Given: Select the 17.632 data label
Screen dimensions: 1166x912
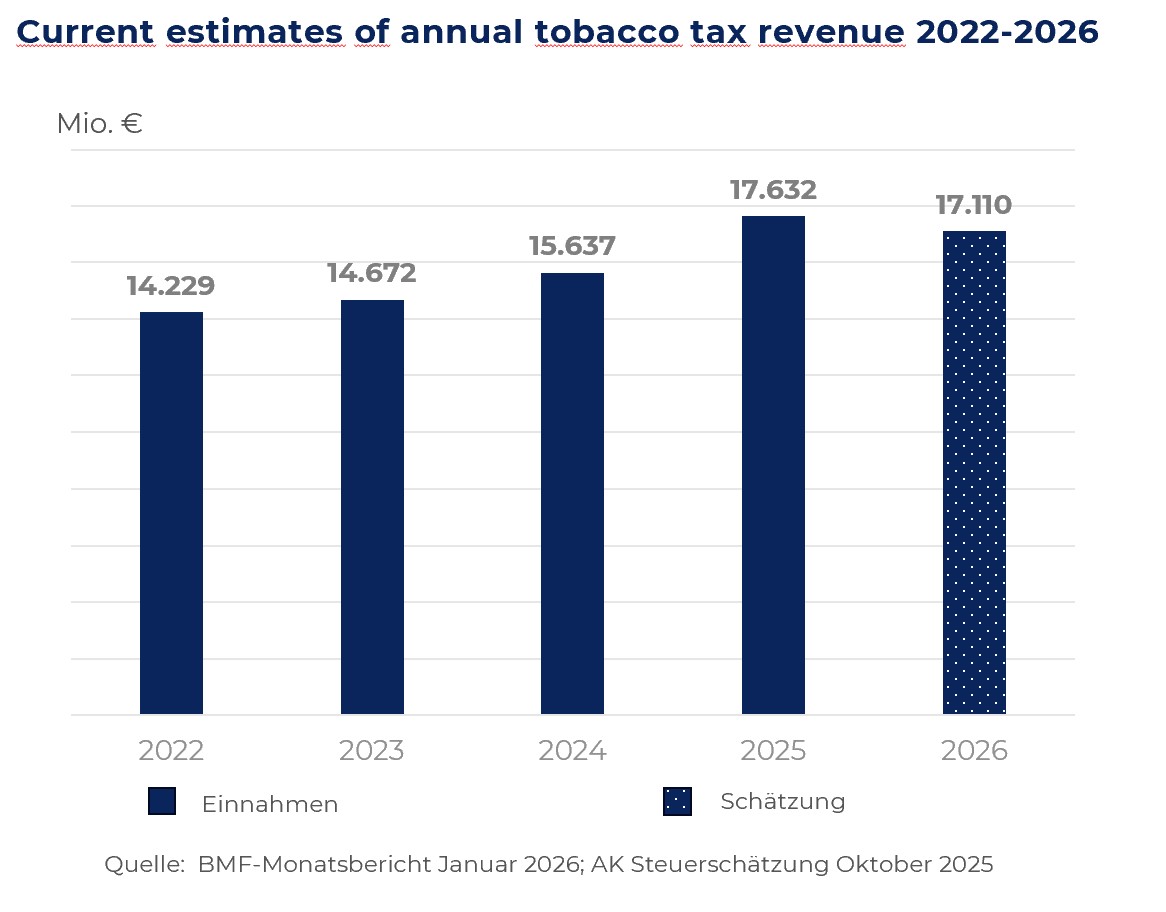Looking at the screenshot, I should click(x=773, y=189).
